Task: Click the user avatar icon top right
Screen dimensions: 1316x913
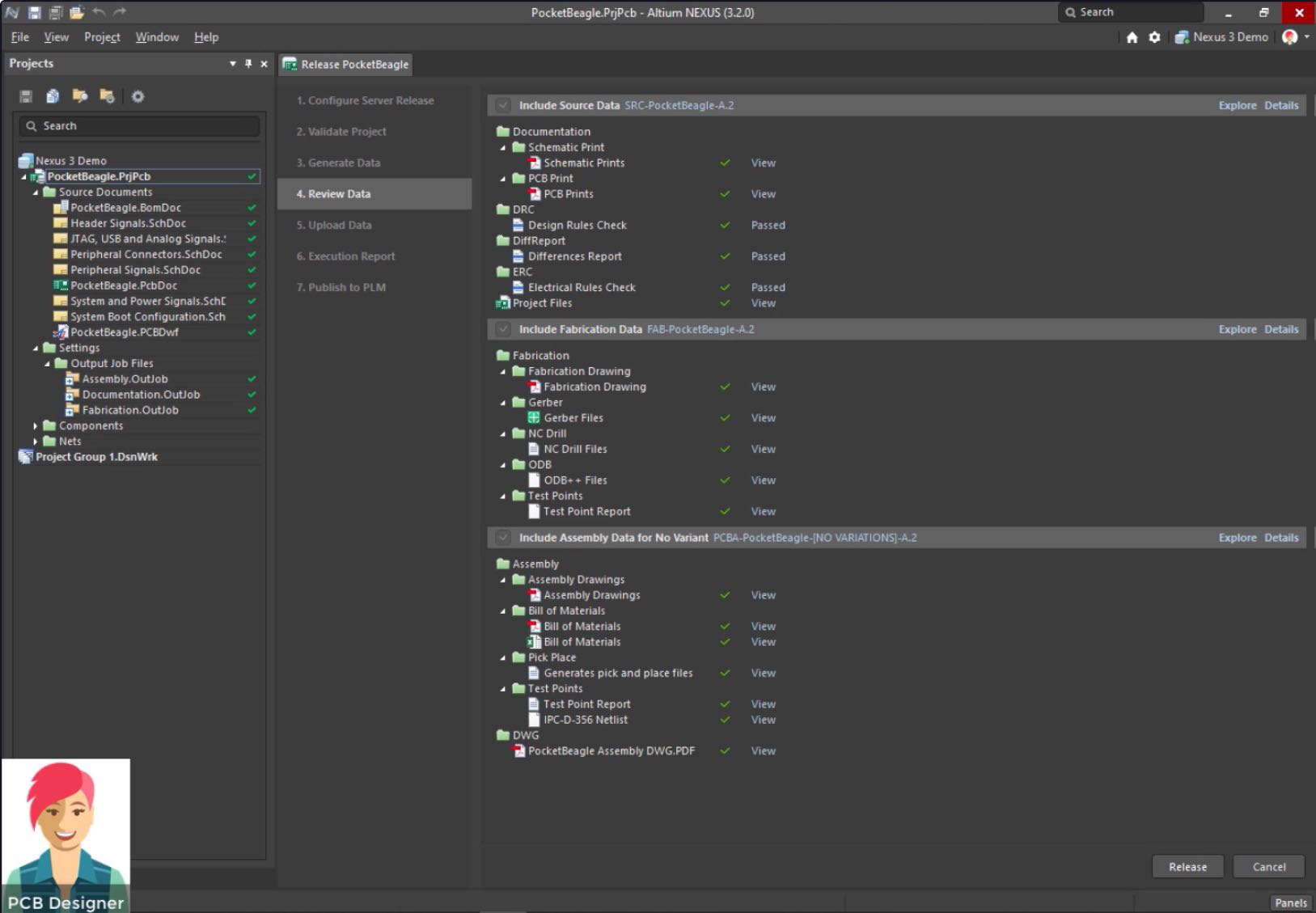Action: point(1289,37)
